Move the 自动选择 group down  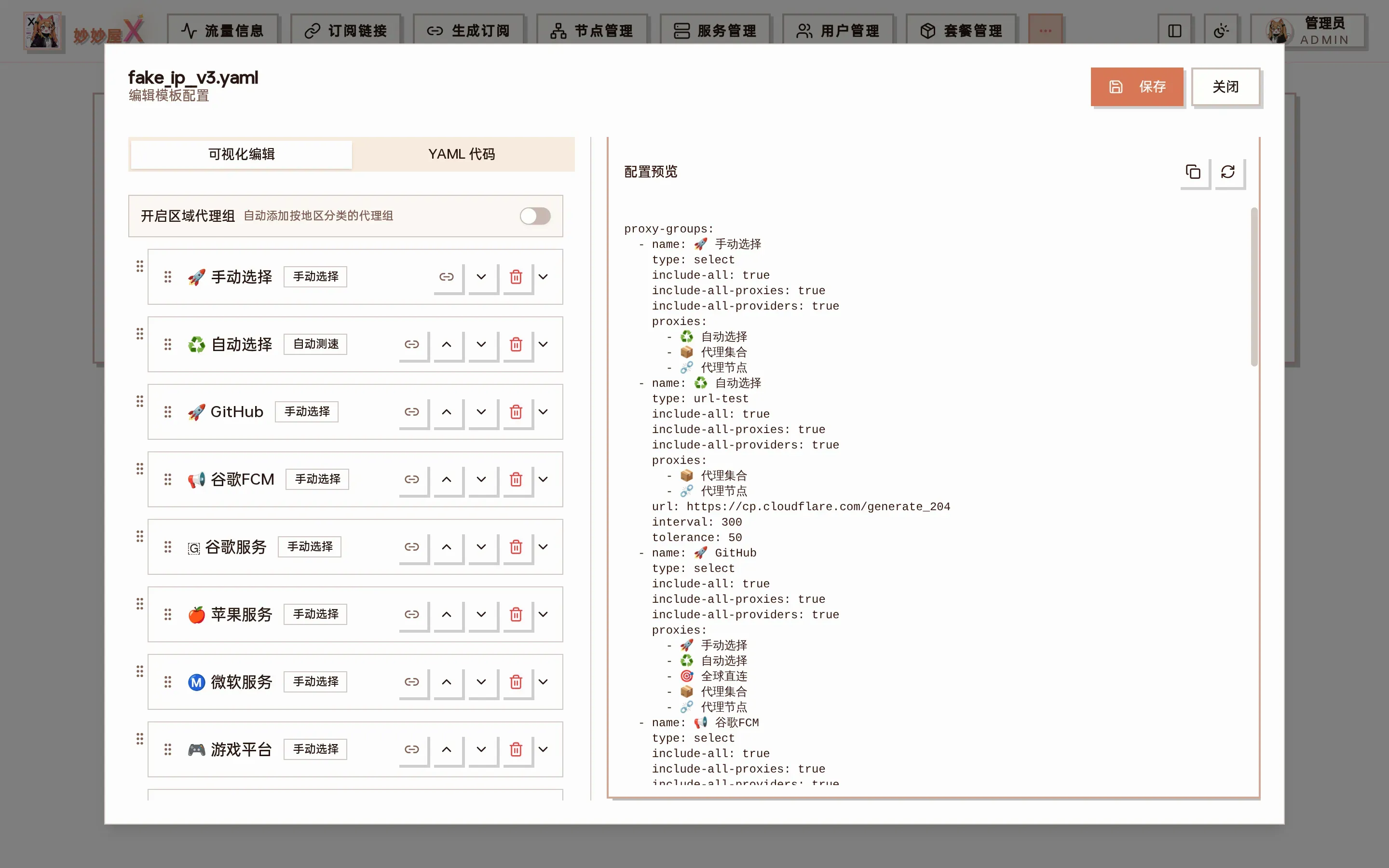pyautogui.click(x=481, y=344)
